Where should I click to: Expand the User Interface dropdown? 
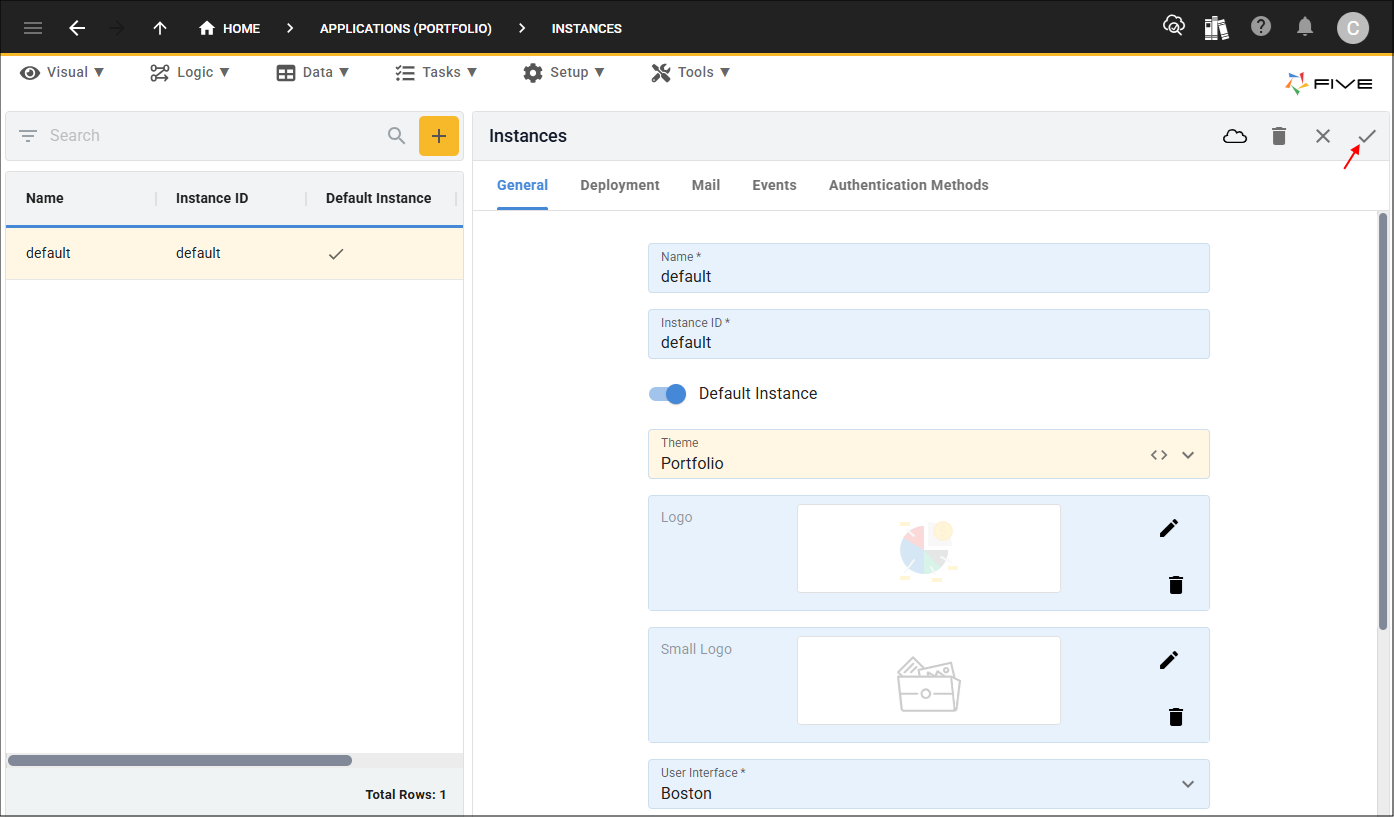pyautogui.click(x=1188, y=784)
